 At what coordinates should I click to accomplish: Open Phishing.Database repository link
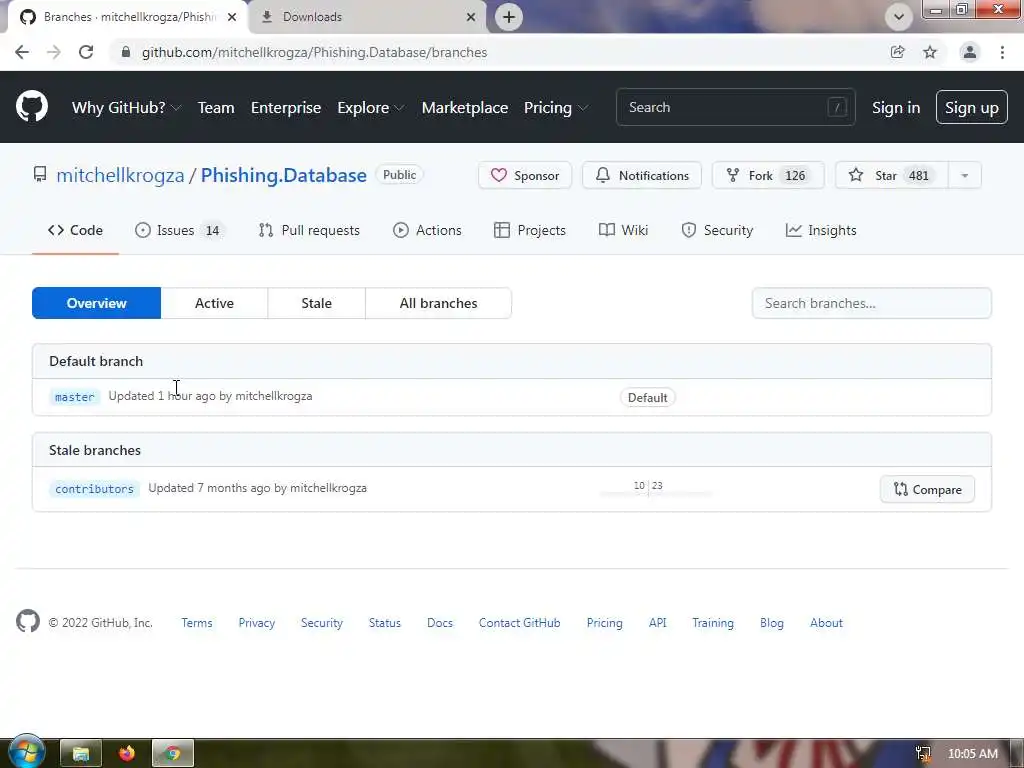(283, 175)
